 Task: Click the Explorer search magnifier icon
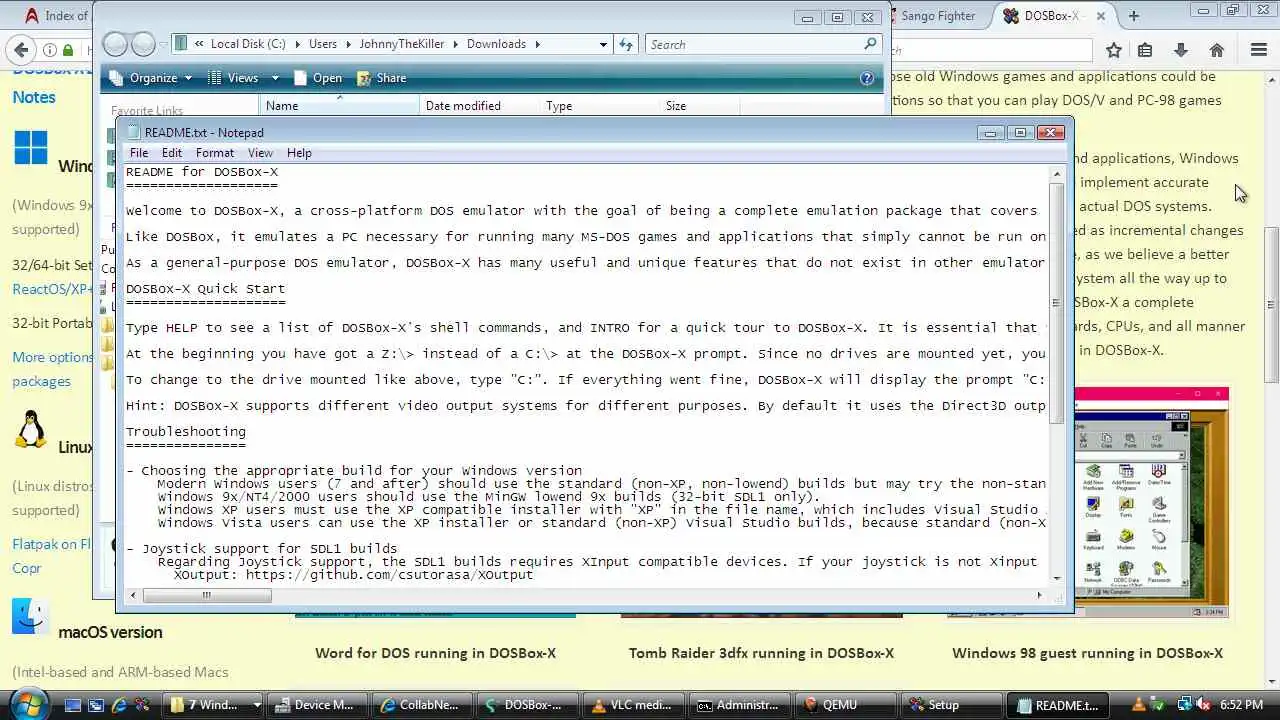click(870, 44)
